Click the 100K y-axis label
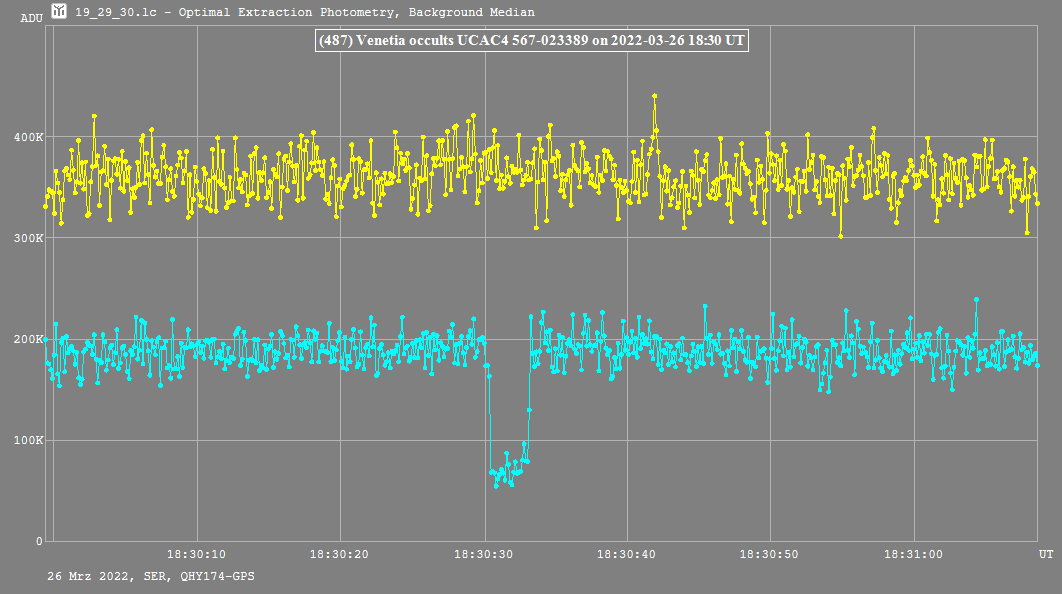This screenshot has width=1062, height=594. (28, 440)
